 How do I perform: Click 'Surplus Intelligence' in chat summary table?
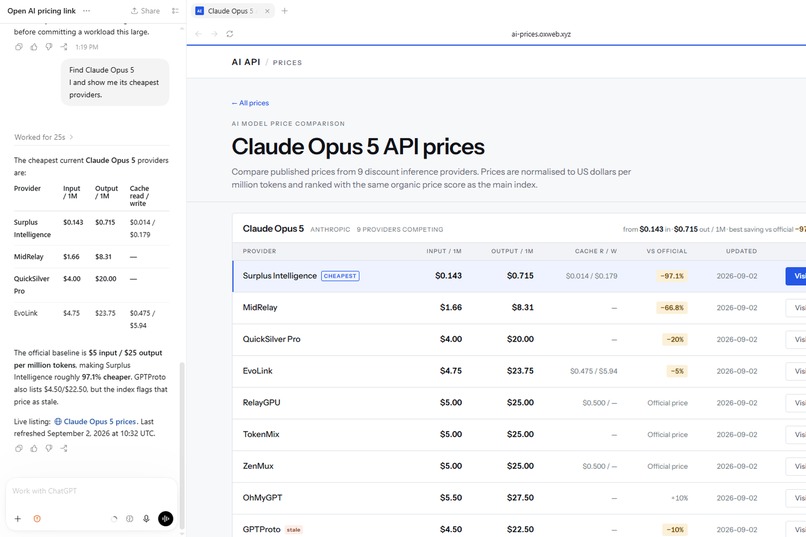[x=32, y=229]
